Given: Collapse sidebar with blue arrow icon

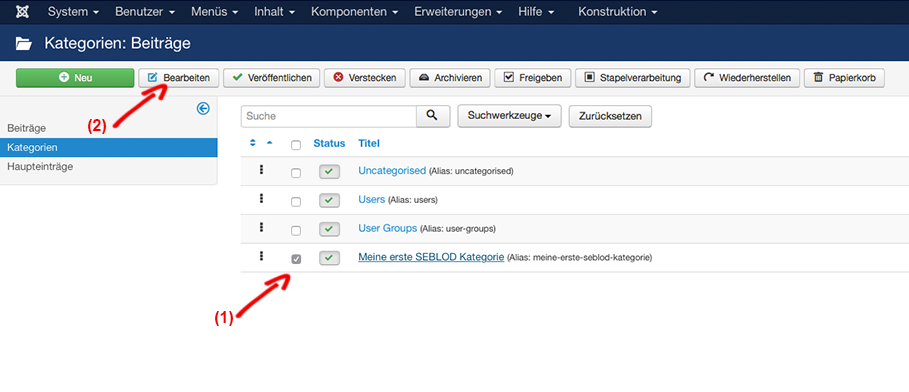Looking at the screenshot, I should point(203,108).
